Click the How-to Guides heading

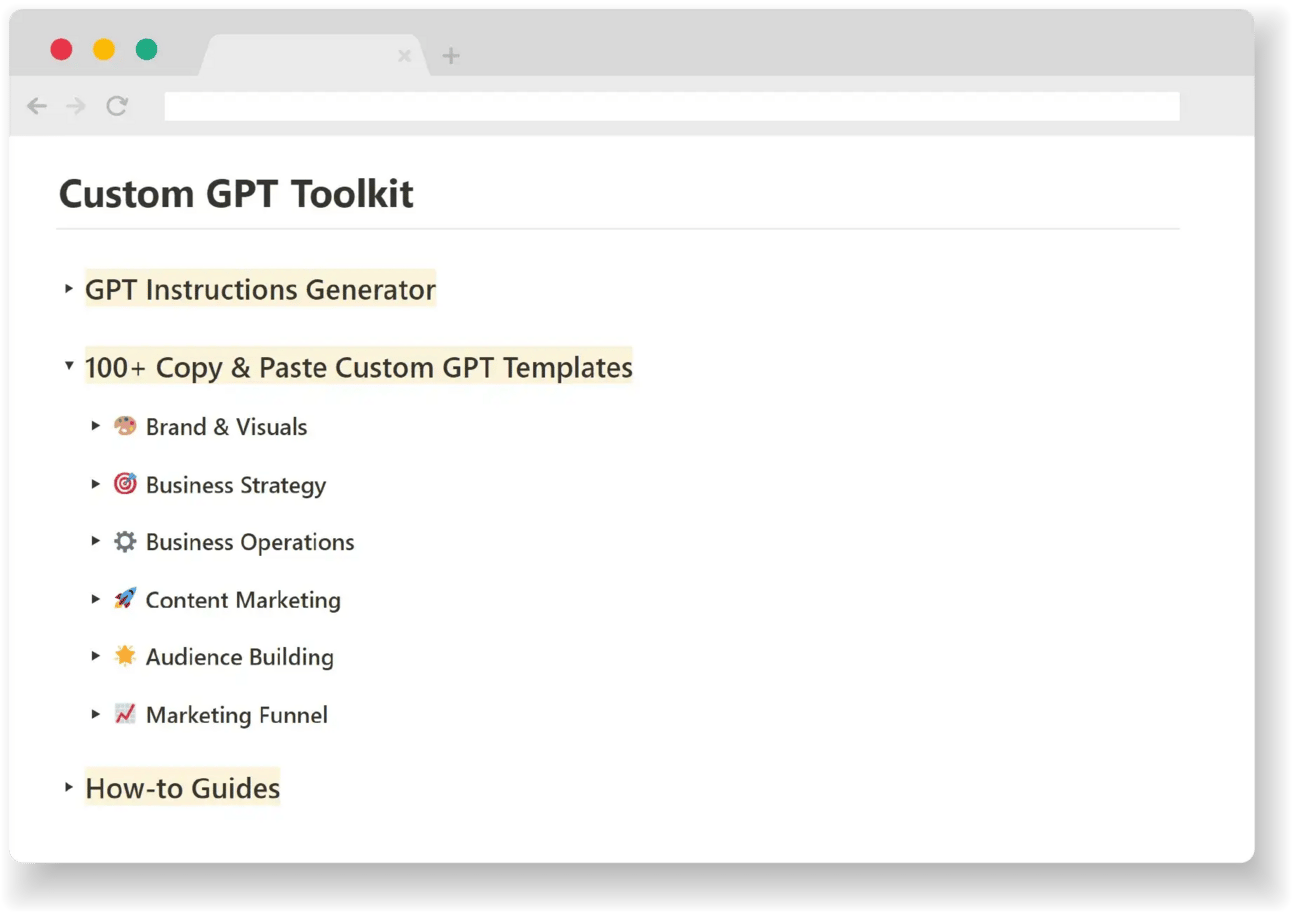182,788
